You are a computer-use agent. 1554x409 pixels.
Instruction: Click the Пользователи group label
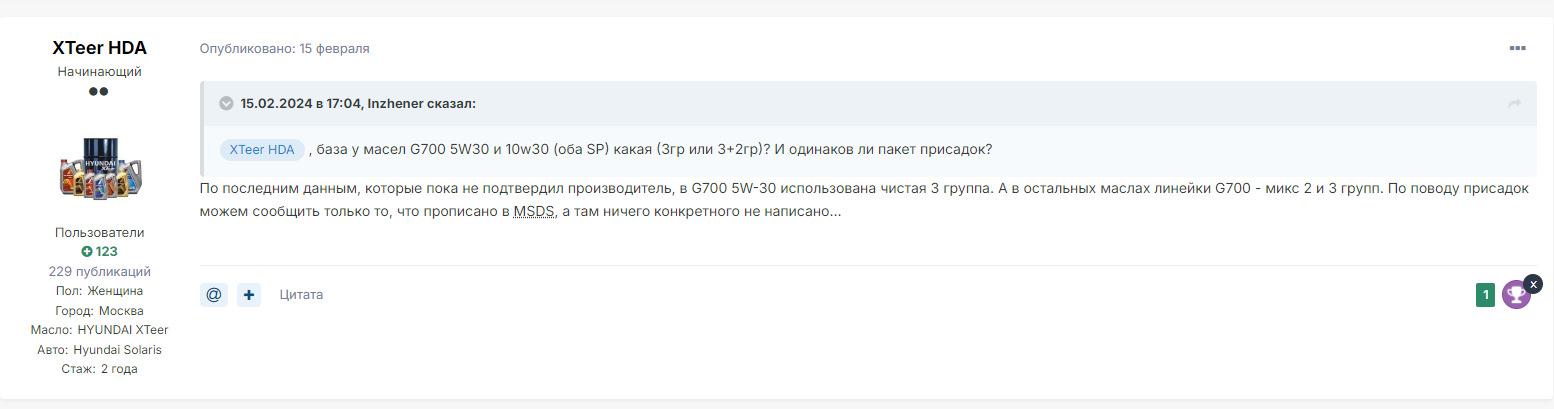tap(99, 232)
